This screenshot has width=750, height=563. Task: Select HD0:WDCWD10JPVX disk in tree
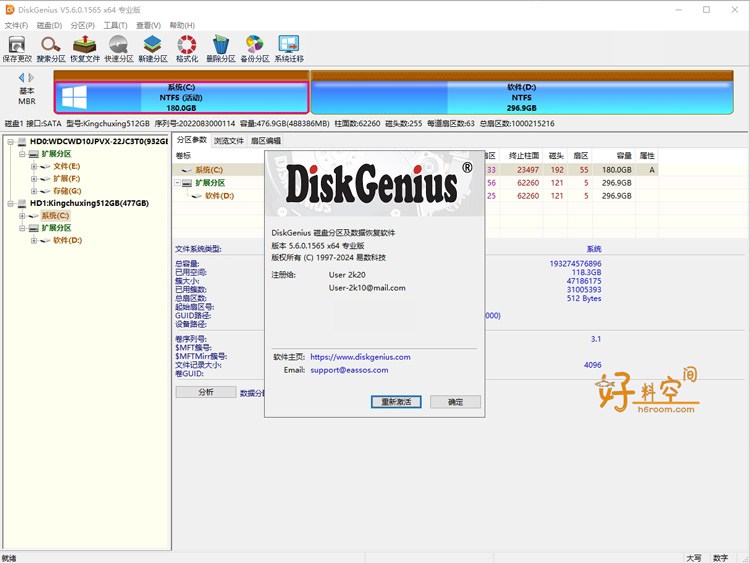99,142
